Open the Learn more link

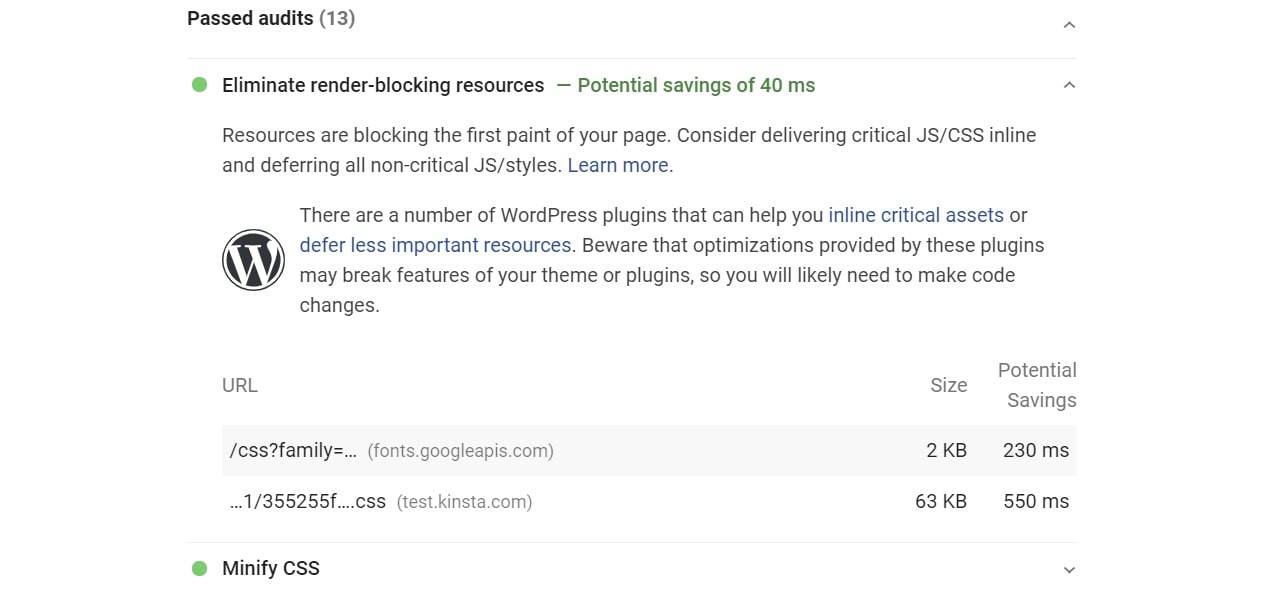pos(616,165)
